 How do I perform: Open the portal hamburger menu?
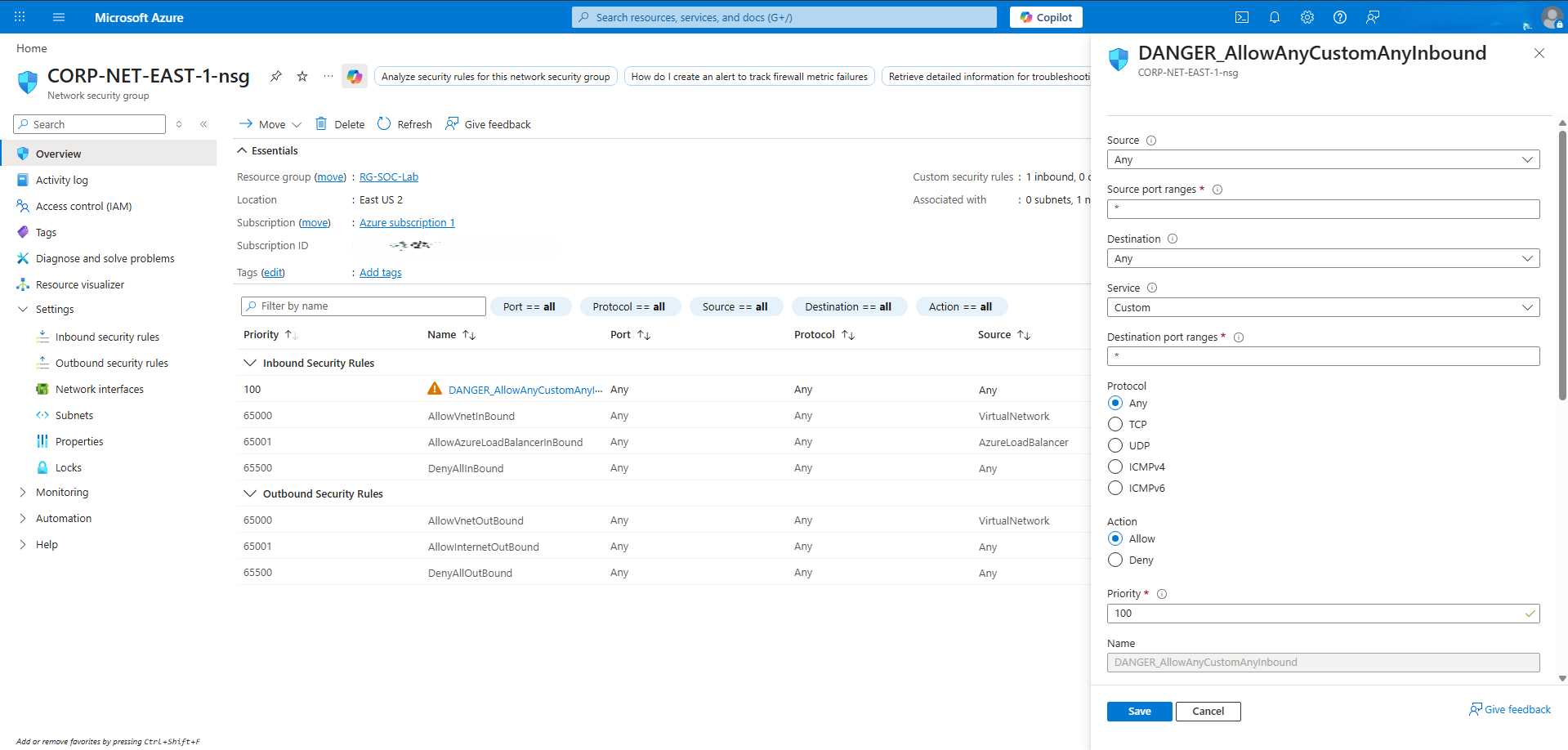pos(58,17)
